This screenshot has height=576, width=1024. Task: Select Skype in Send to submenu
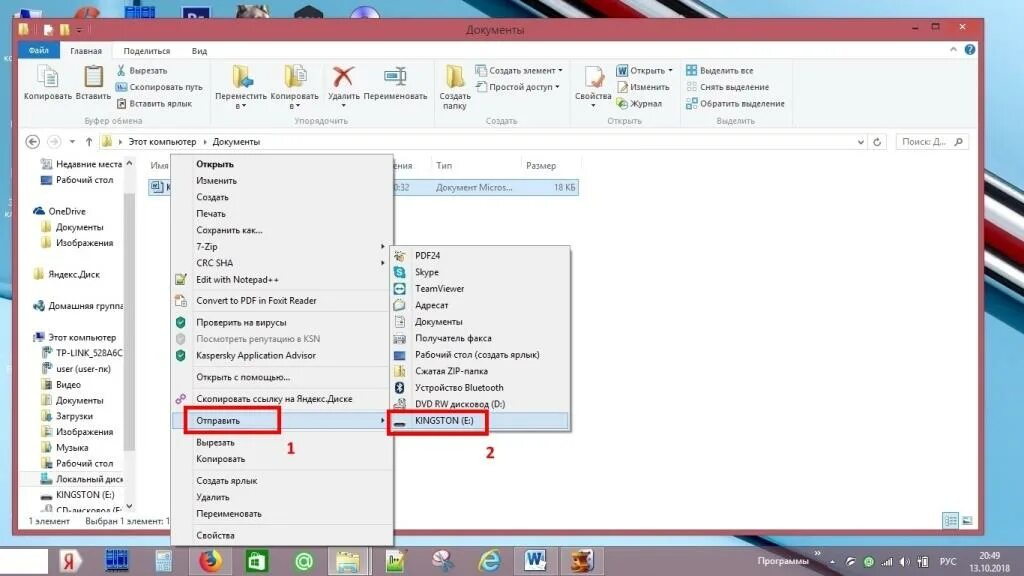coord(480,272)
